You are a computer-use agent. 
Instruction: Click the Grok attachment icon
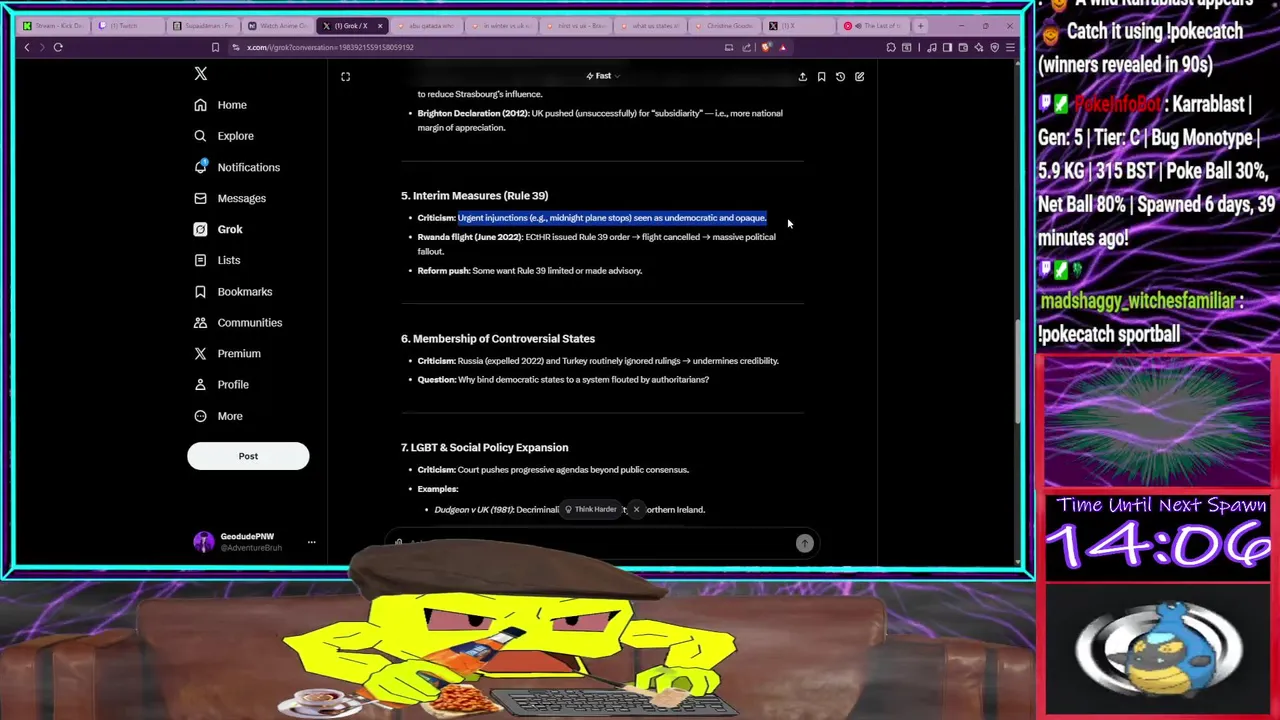pos(398,543)
